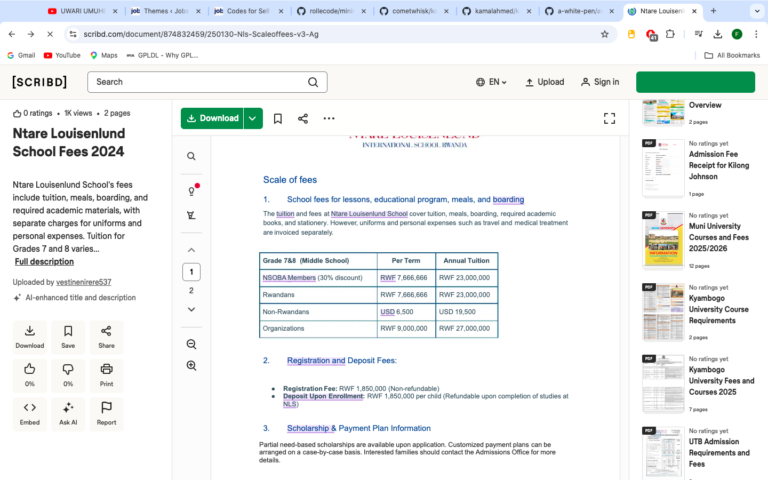Give the document a thumbs down
Image resolution: width=768 pixels, height=480 pixels.
tap(68, 376)
